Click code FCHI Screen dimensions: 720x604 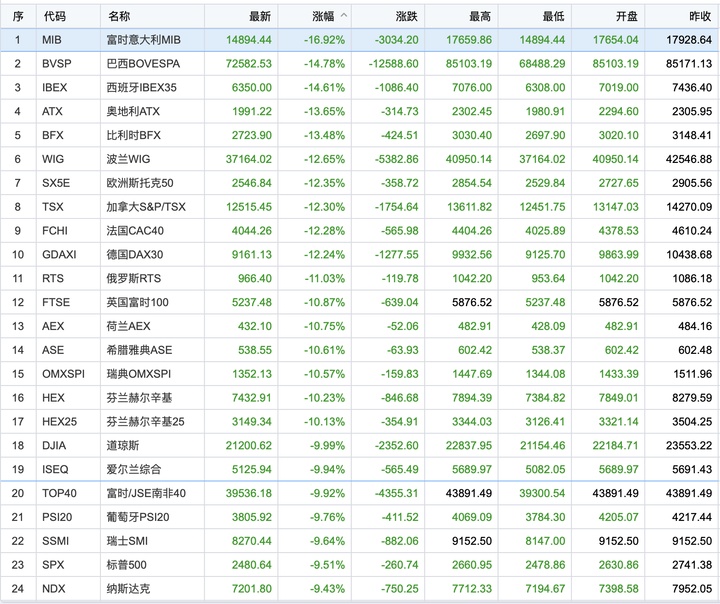(x=55, y=231)
